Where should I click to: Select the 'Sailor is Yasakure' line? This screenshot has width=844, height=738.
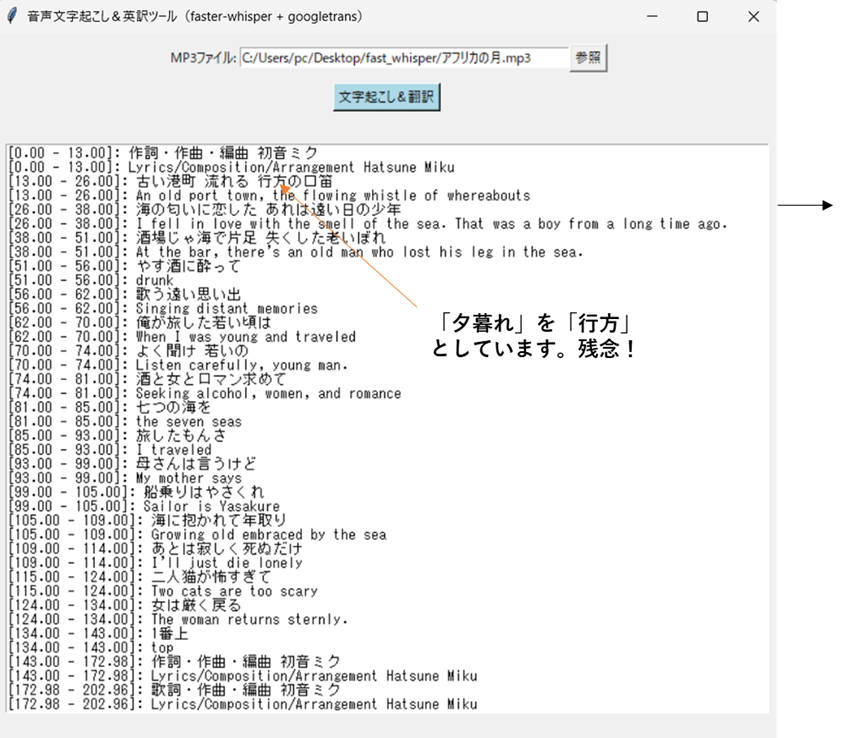pyautogui.click(x=211, y=506)
